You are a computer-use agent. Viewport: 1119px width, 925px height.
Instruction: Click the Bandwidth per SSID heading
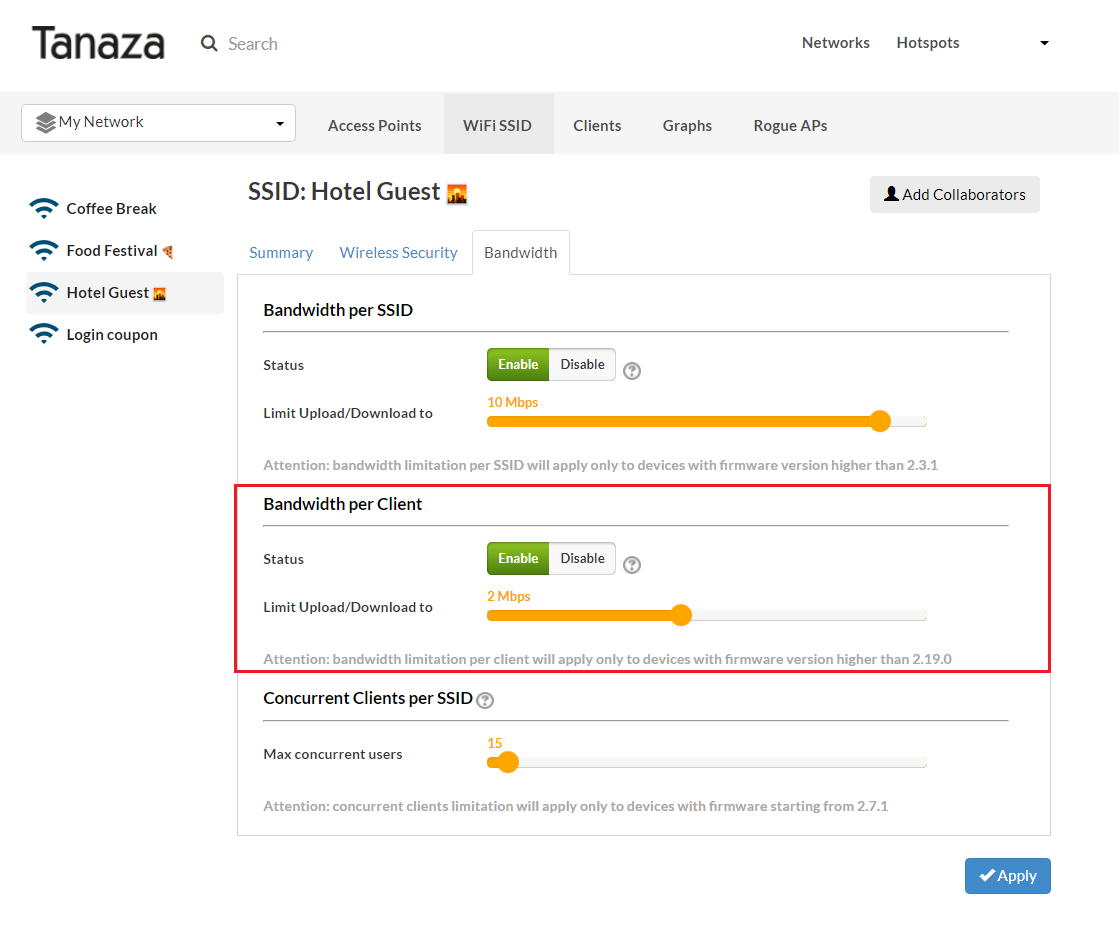338,310
